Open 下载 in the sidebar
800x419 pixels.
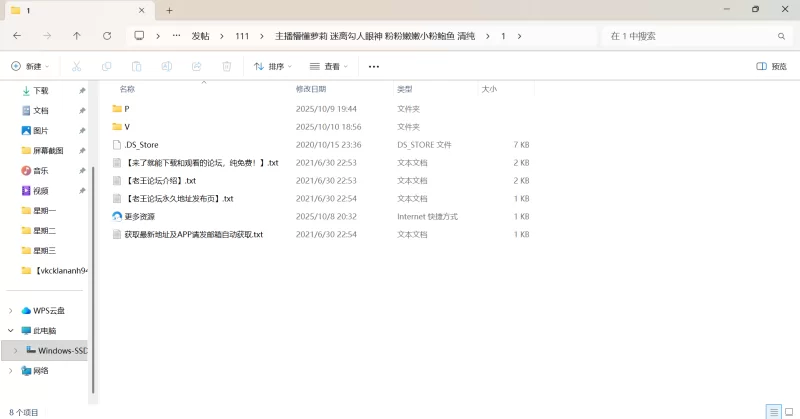(x=41, y=90)
